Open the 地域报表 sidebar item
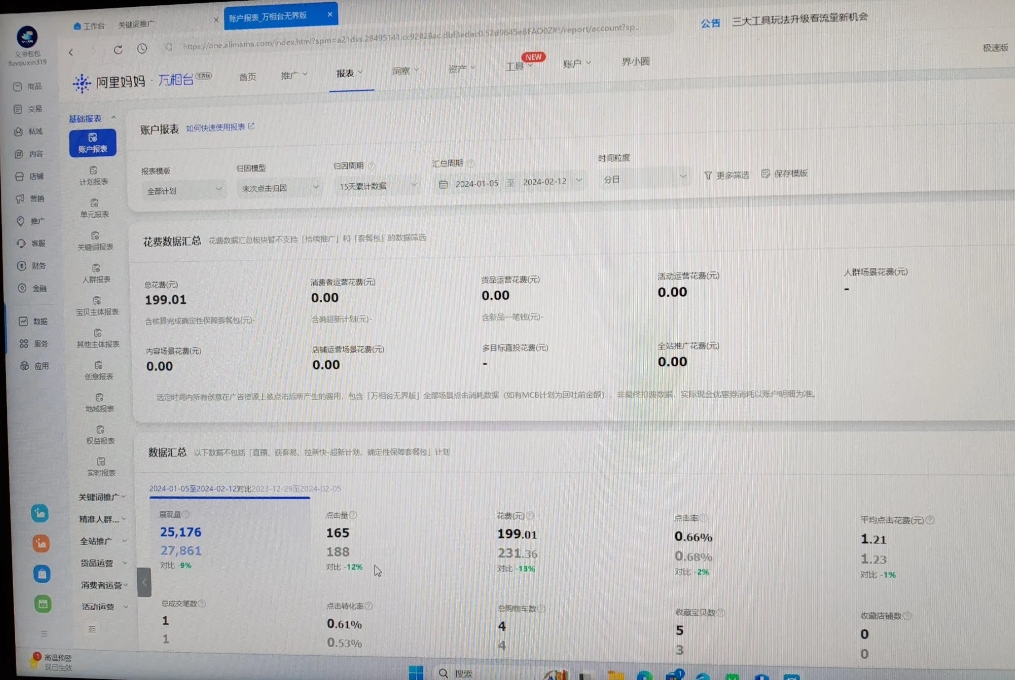This screenshot has height=680, width=1015. click(99, 402)
